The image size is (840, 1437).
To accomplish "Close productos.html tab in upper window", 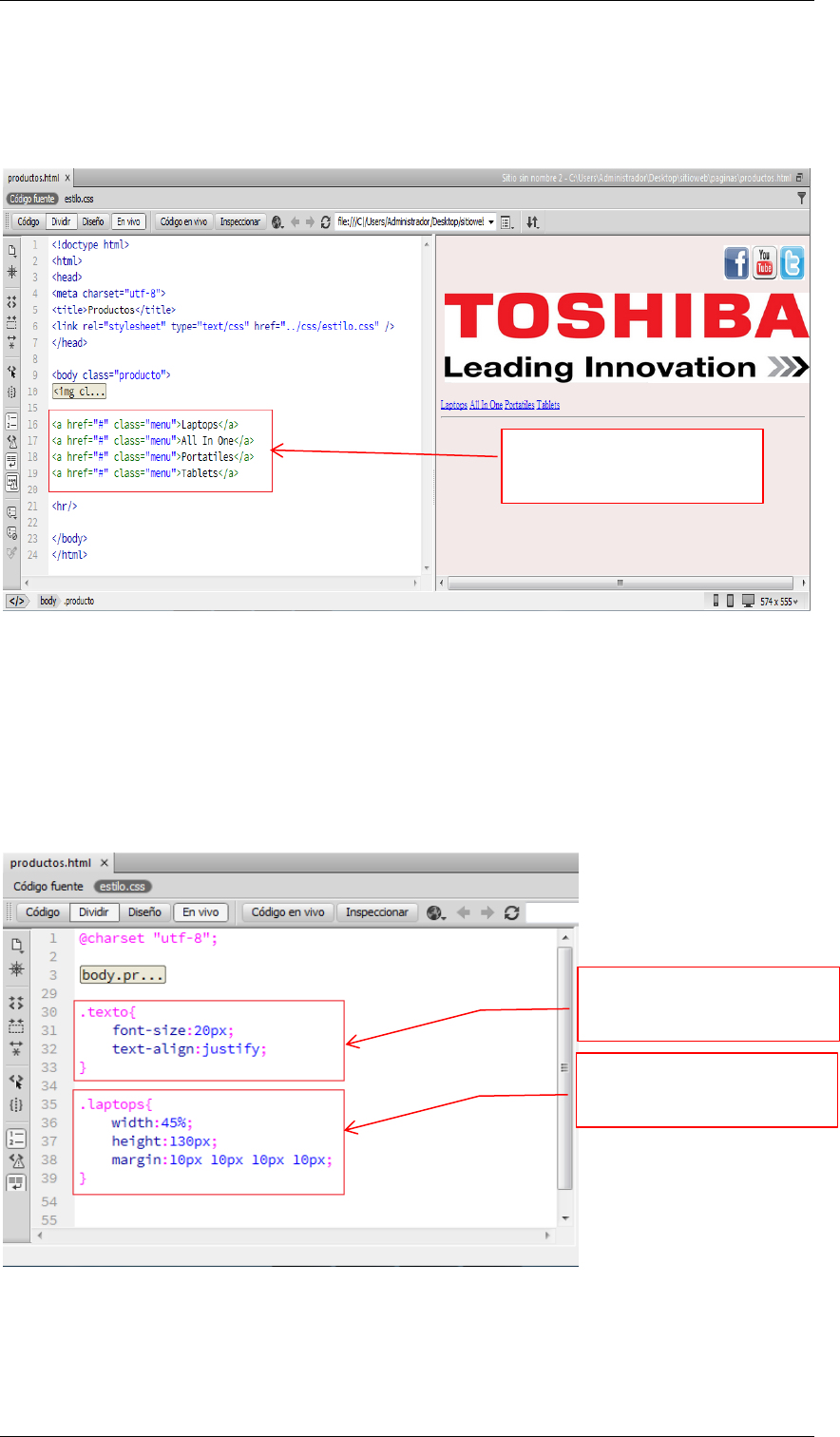I will pyautogui.click(x=67, y=178).
